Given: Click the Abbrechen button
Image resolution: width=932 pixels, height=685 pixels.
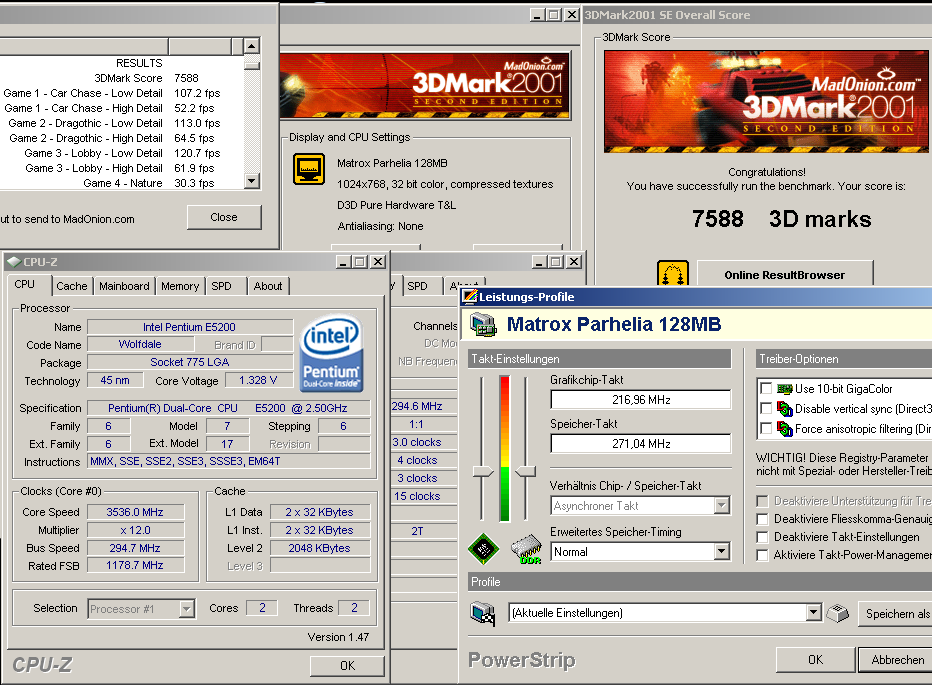Looking at the screenshot, I should point(897,659).
